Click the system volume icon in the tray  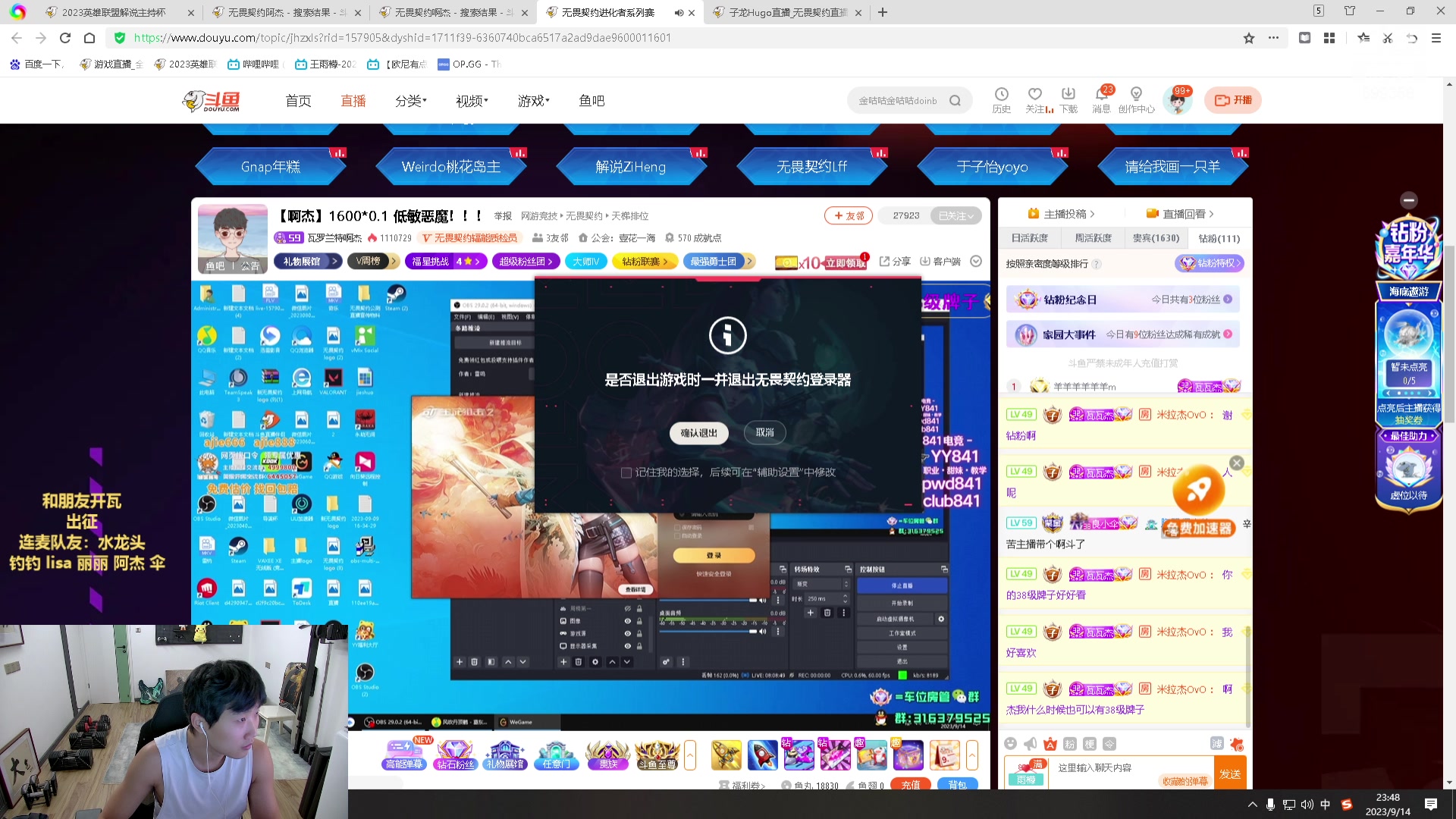click(x=1307, y=805)
